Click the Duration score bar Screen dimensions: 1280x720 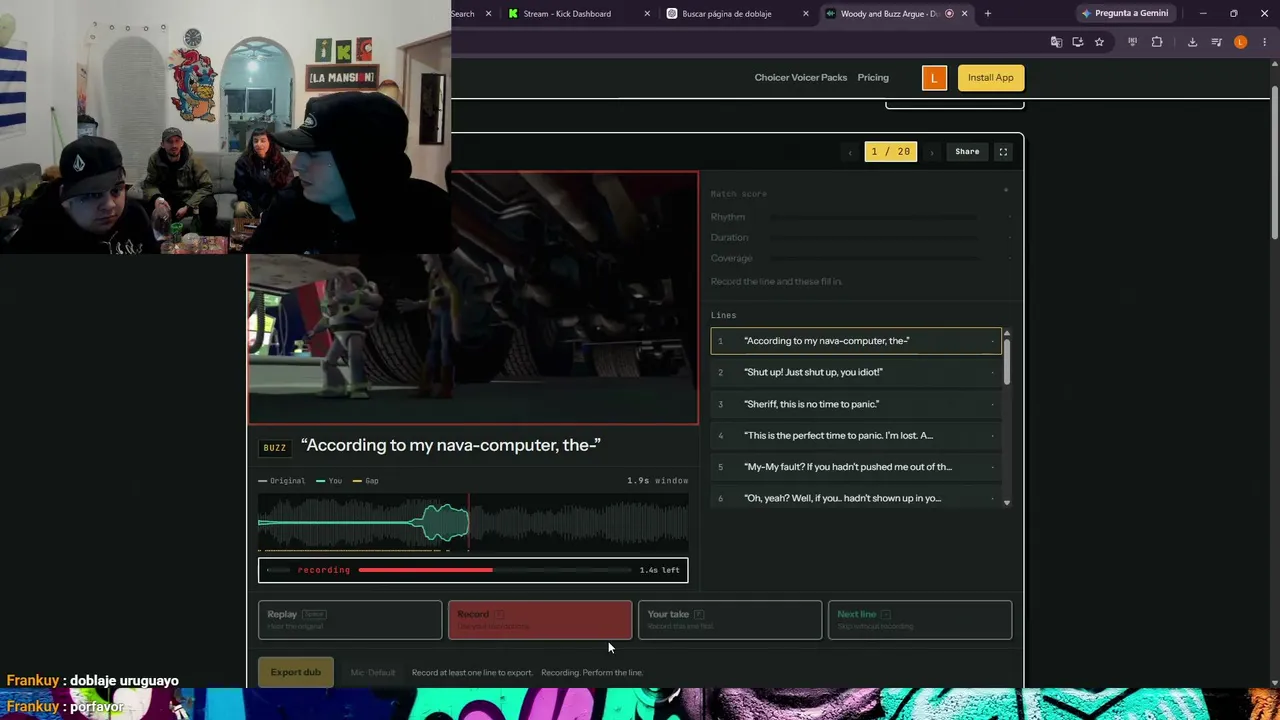click(873, 238)
